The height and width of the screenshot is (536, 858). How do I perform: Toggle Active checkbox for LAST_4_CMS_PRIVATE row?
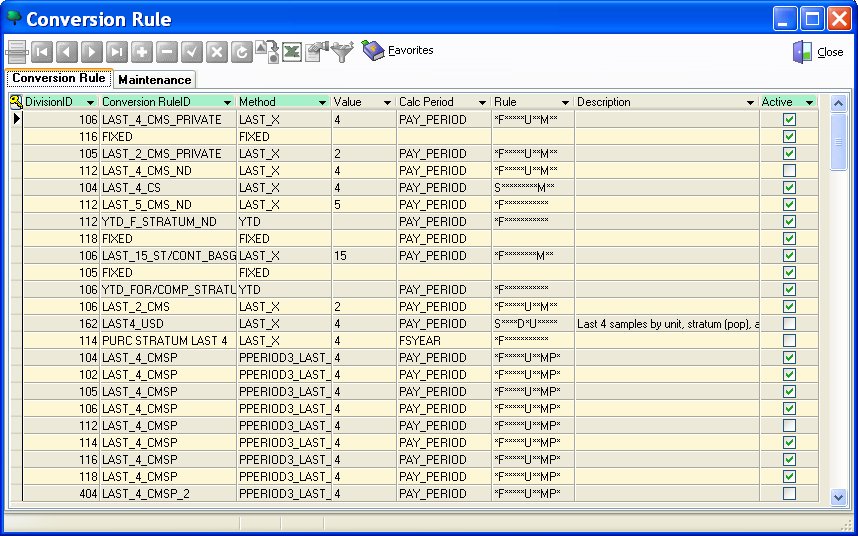789,119
